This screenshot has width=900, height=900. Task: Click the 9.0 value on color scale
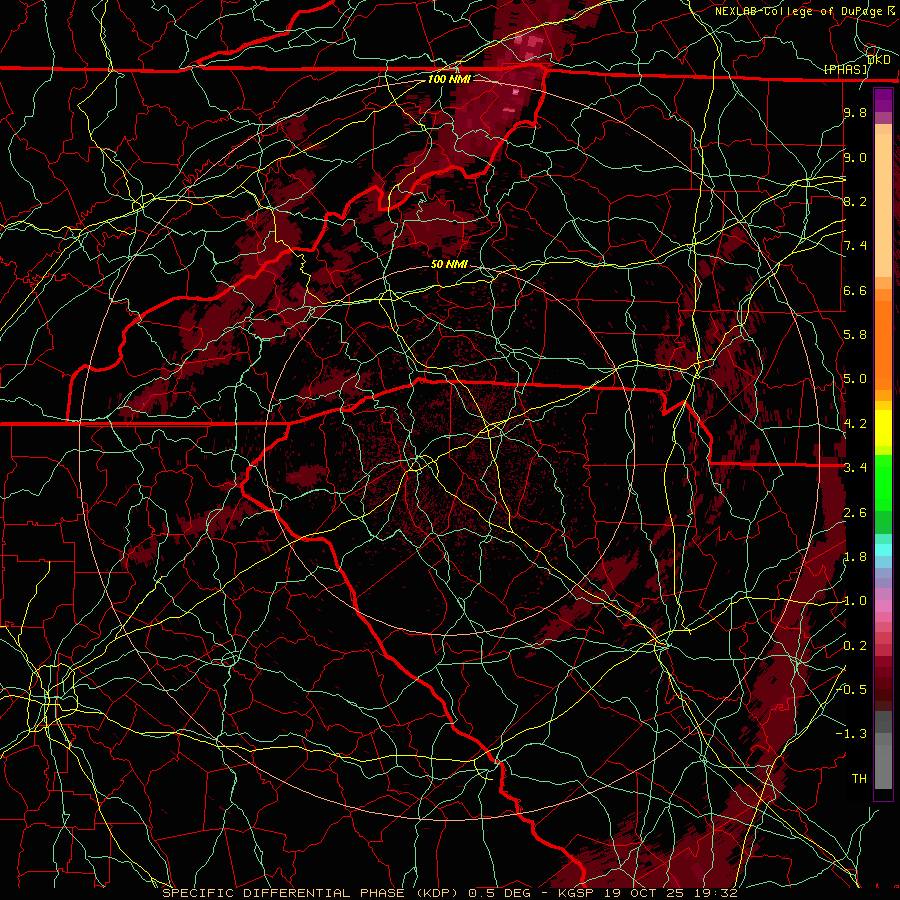[x=855, y=157]
